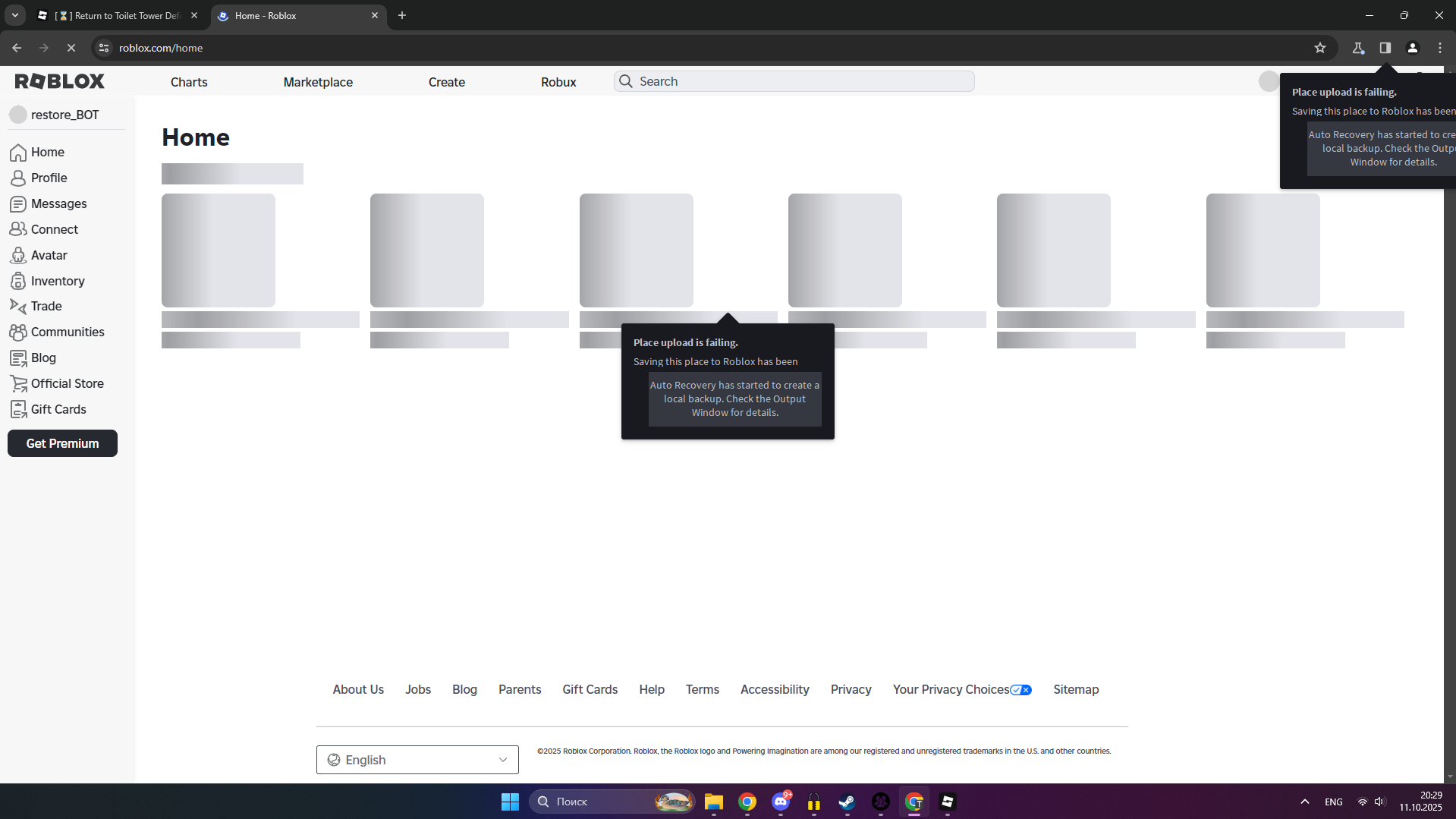The height and width of the screenshot is (819, 1456).
Task: Open the Sitemap footer link
Action: (1076, 689)
